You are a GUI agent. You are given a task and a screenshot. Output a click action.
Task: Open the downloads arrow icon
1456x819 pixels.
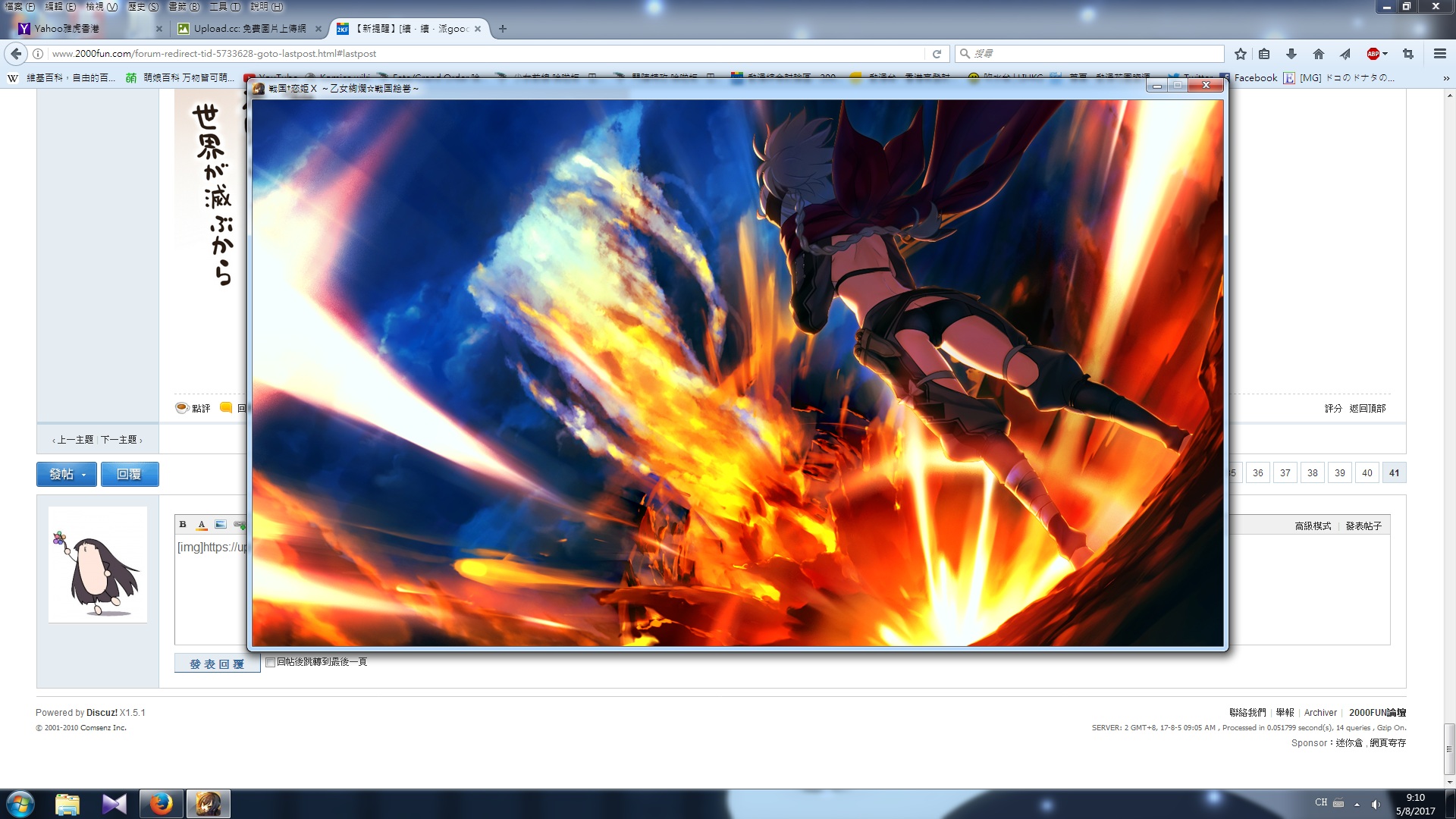point(1291,54)
